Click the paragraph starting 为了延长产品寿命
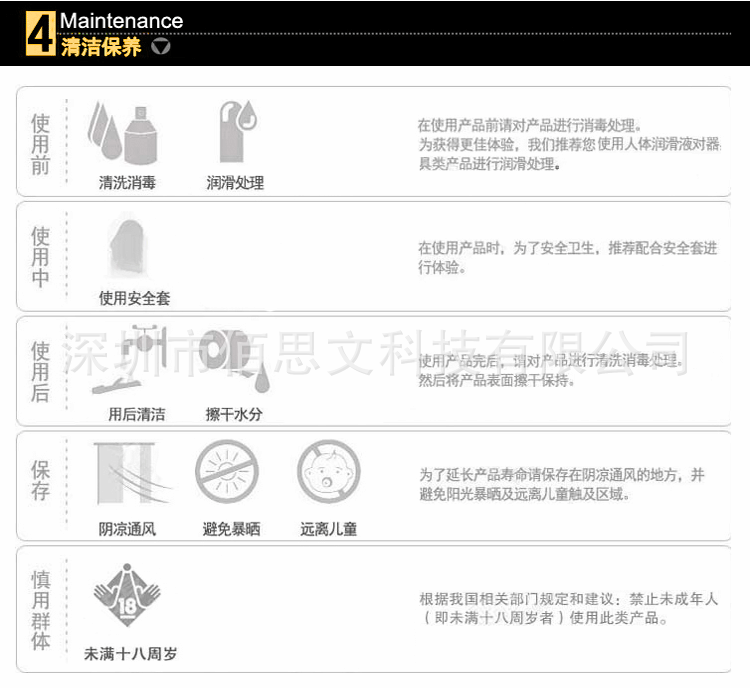The image size is (750, 688). coord(562,484)
